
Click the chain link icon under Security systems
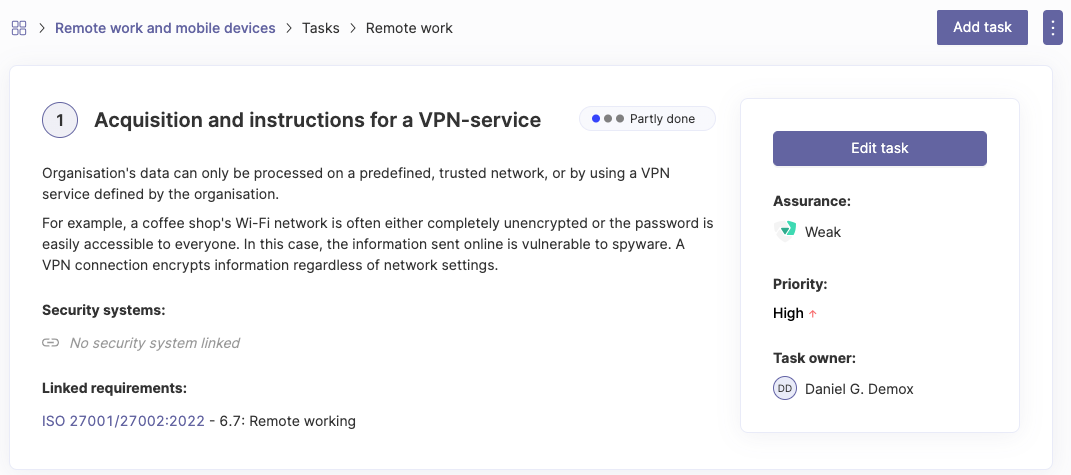click(x=51, y=343)
